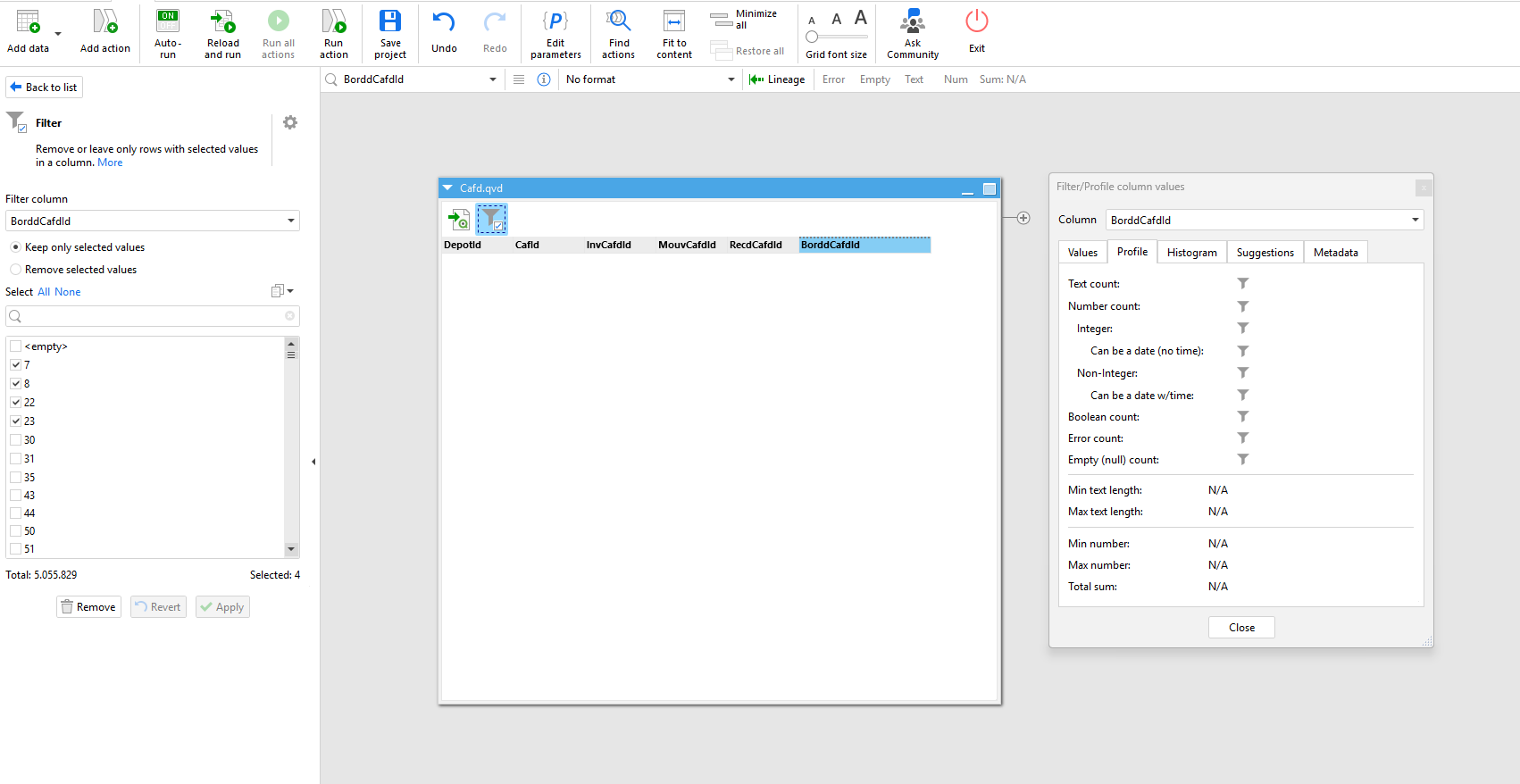Select Remove selected values option

coord(16,270)
